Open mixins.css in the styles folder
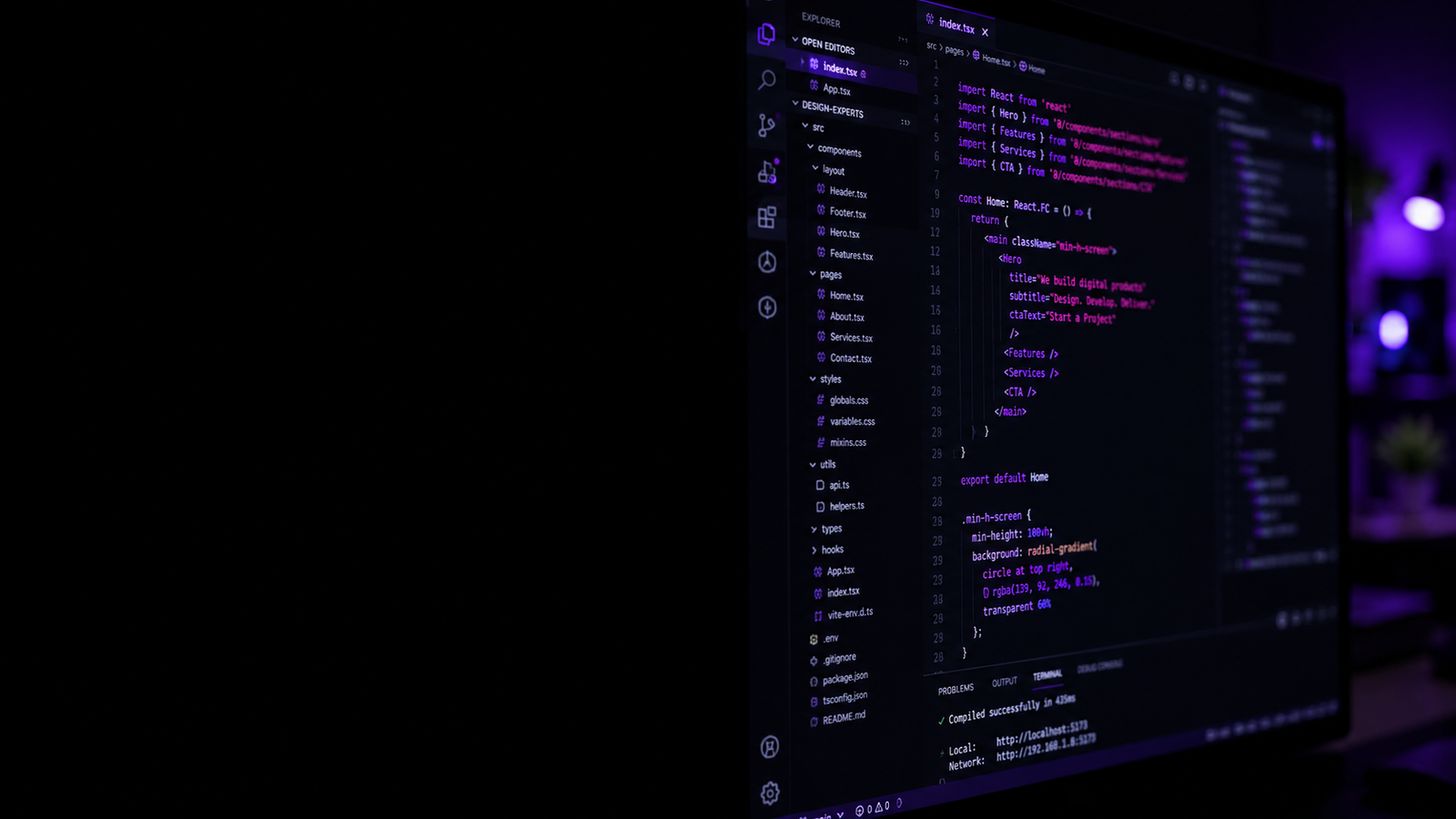The width and height of the screenshot is (1456, 819). [x=847, y=442]
